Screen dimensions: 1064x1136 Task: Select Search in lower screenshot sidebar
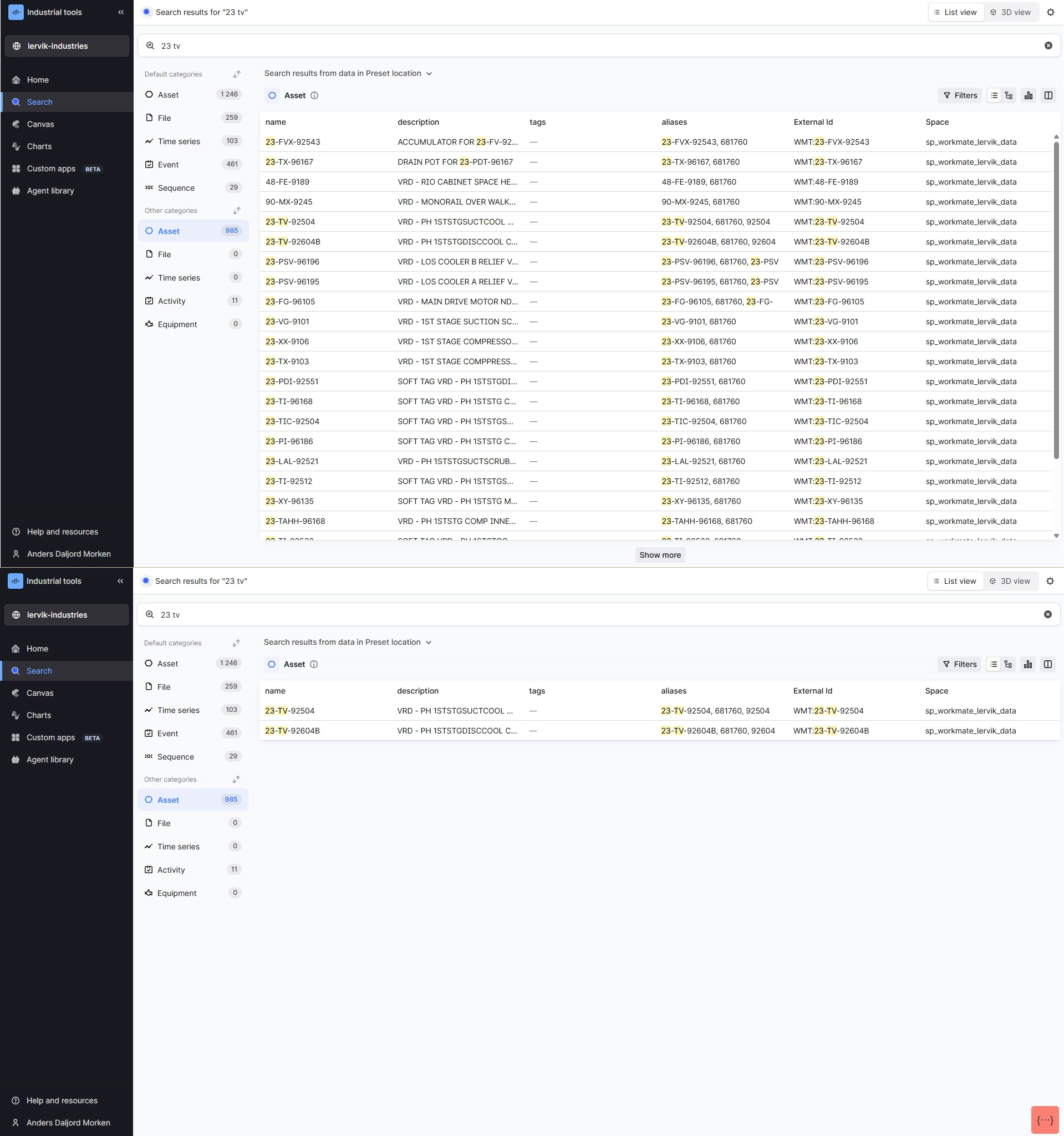67,671
